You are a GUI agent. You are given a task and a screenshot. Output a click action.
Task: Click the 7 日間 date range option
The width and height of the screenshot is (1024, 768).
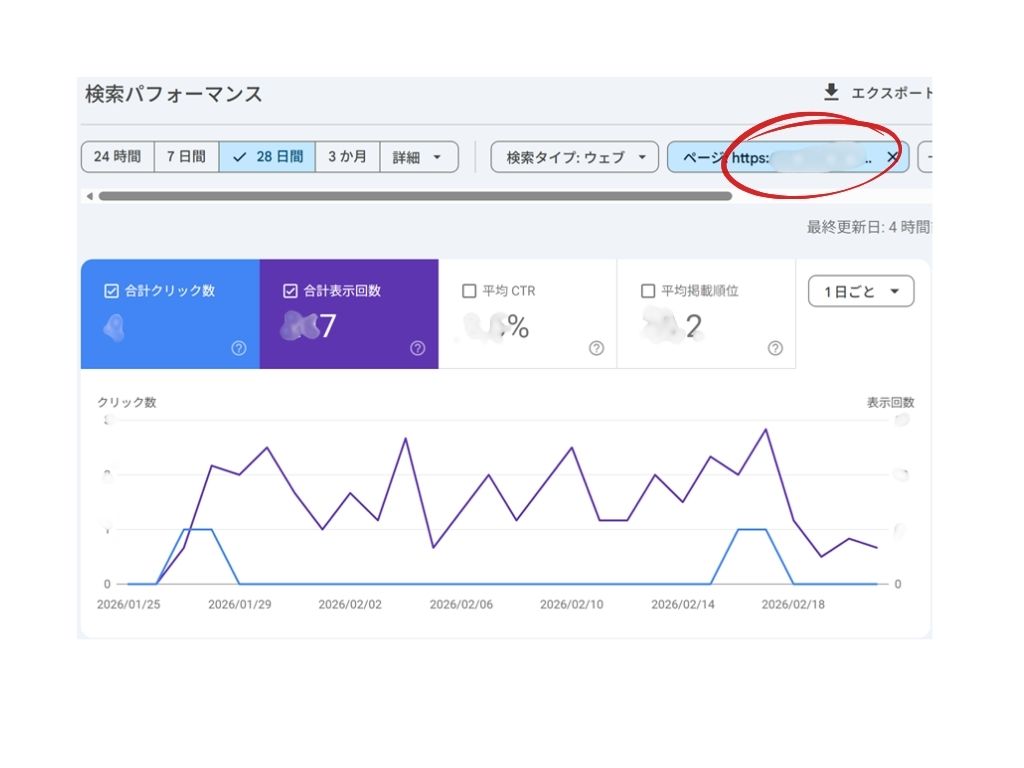click(x=185, y=156)
